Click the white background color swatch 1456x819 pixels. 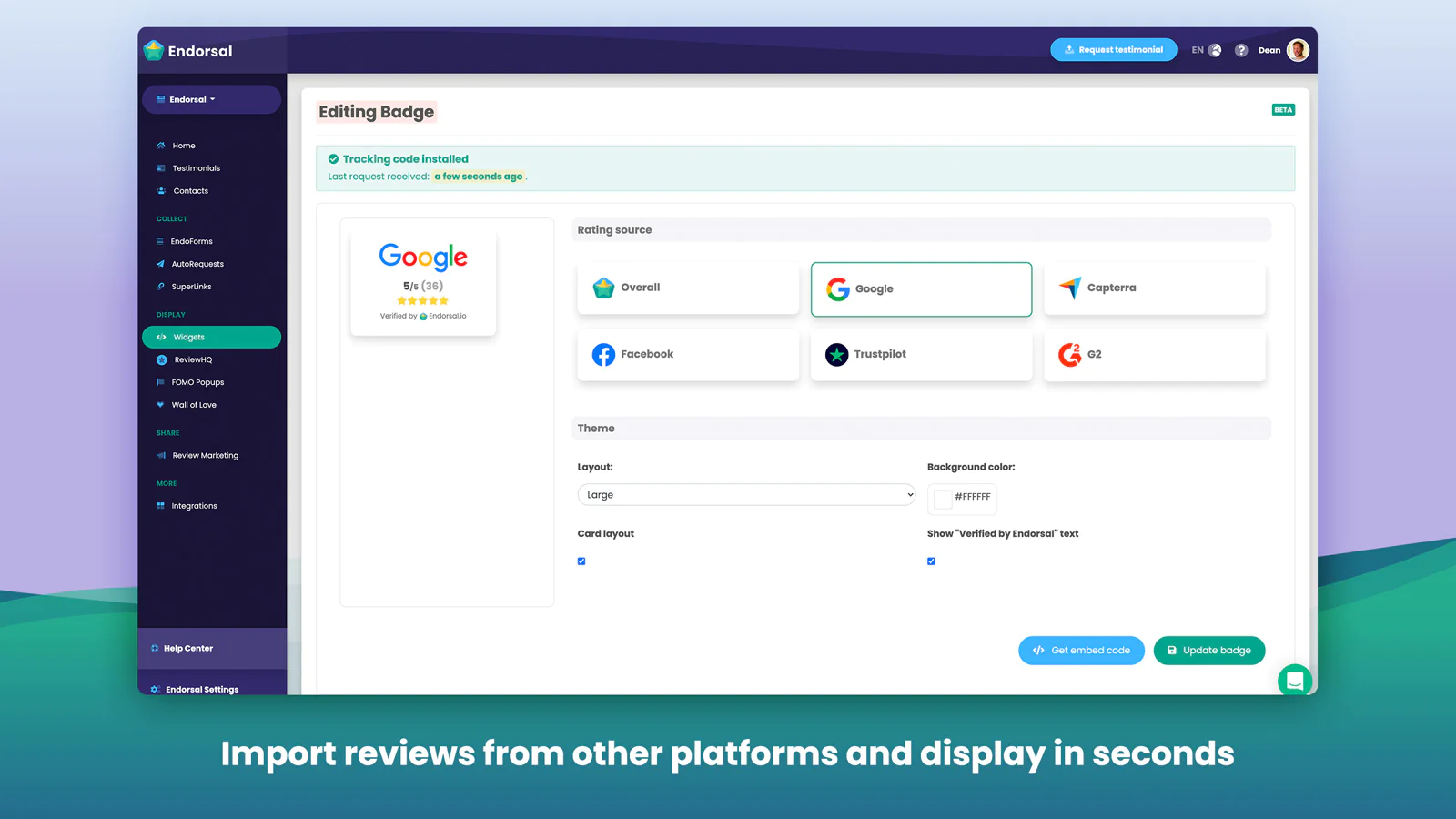click(x=943, y=498)
